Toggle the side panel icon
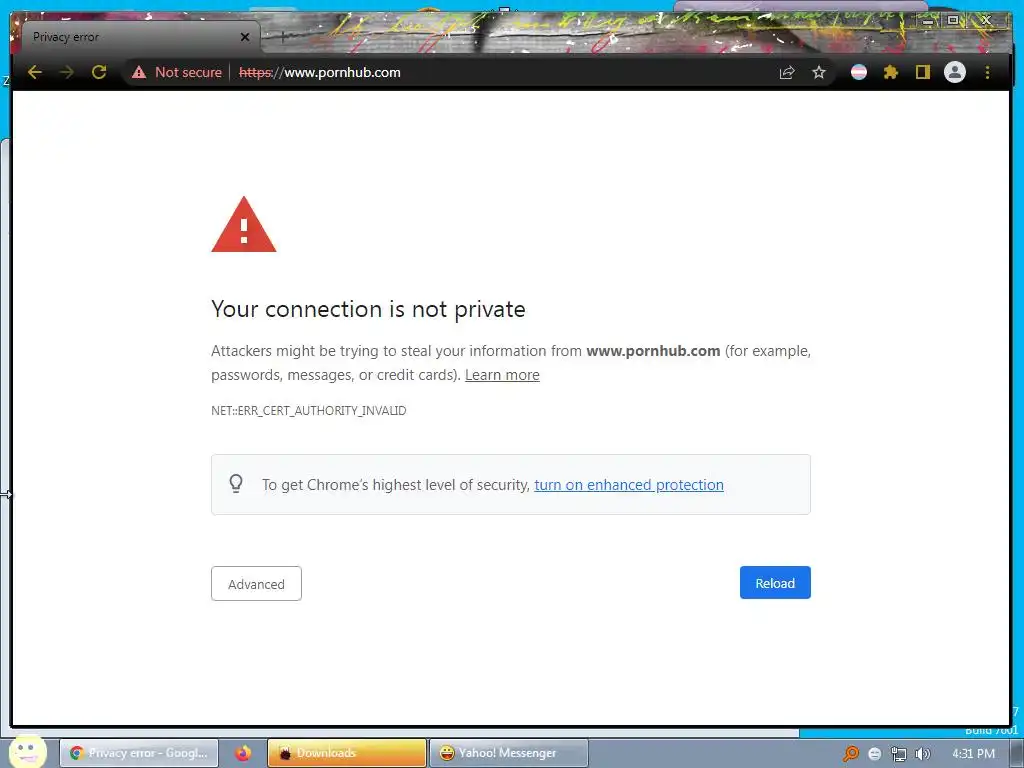The image size is (1024, 768). coord(923,72)
